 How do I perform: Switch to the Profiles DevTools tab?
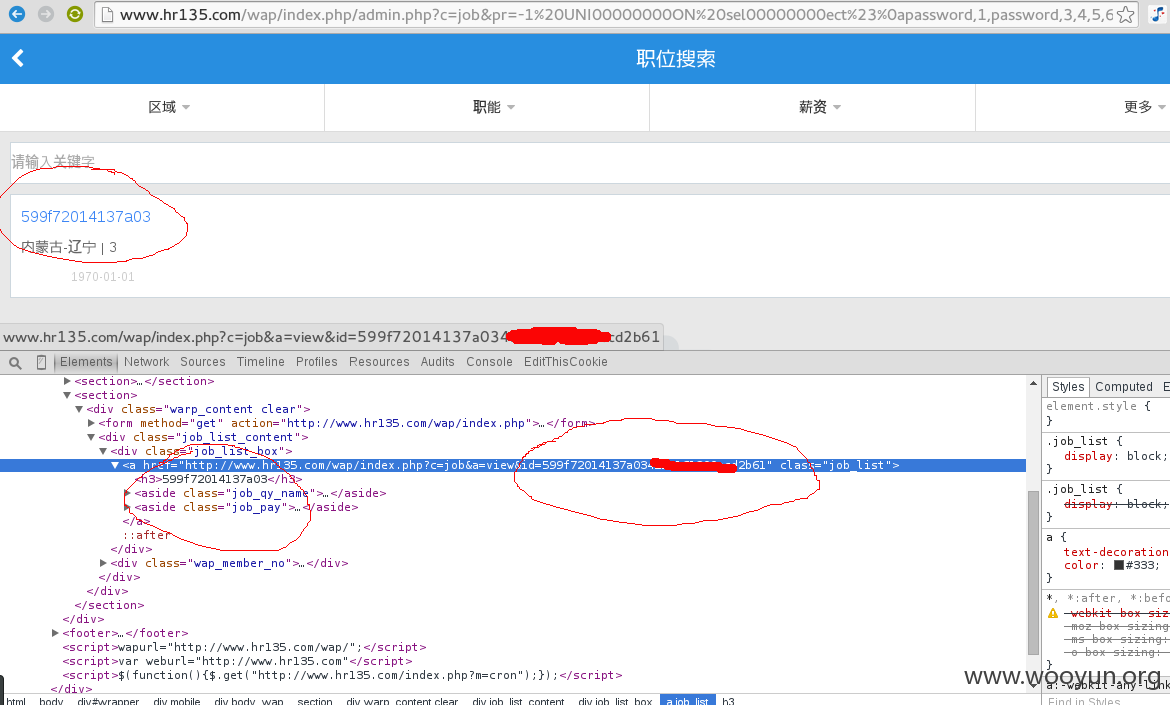coord(316,362)
